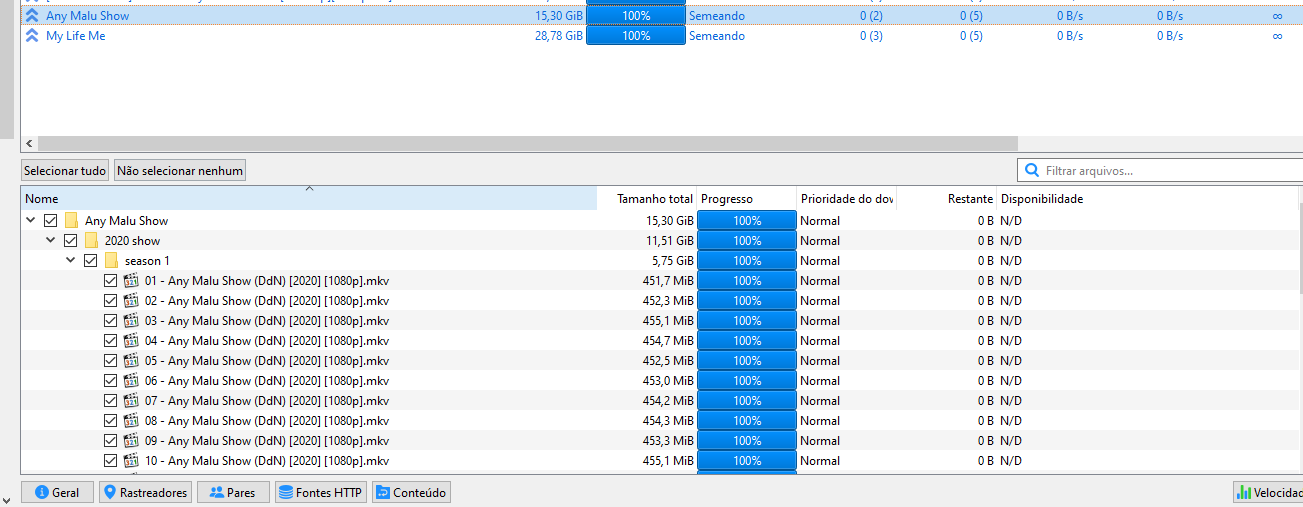Click video file icon for episode 07
Image resolution: width=1303 pixels, height=507 pixels.
click(131, 401)
